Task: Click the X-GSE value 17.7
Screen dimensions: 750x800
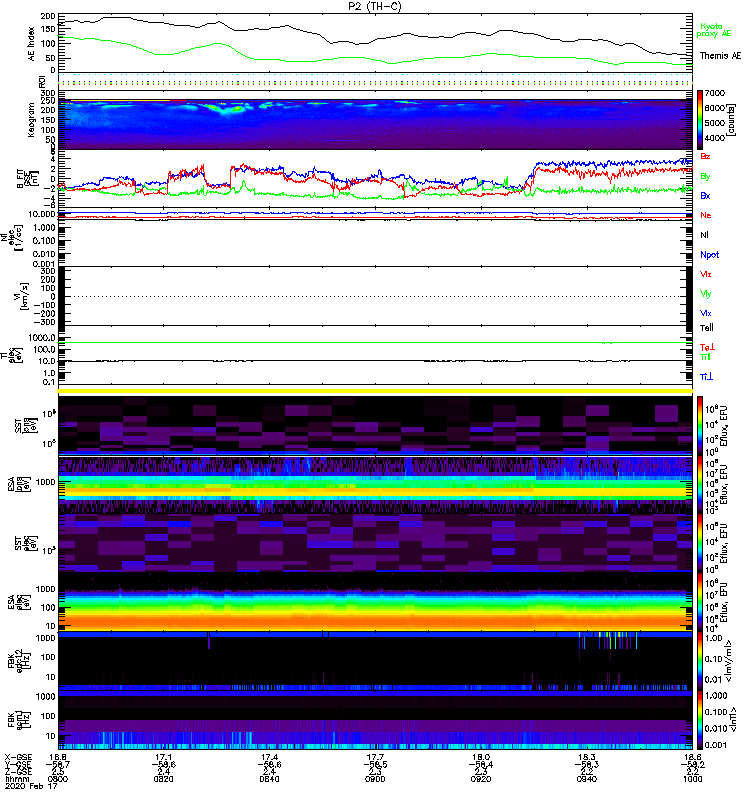Action: pyautogui.click(x=375, y=757)
